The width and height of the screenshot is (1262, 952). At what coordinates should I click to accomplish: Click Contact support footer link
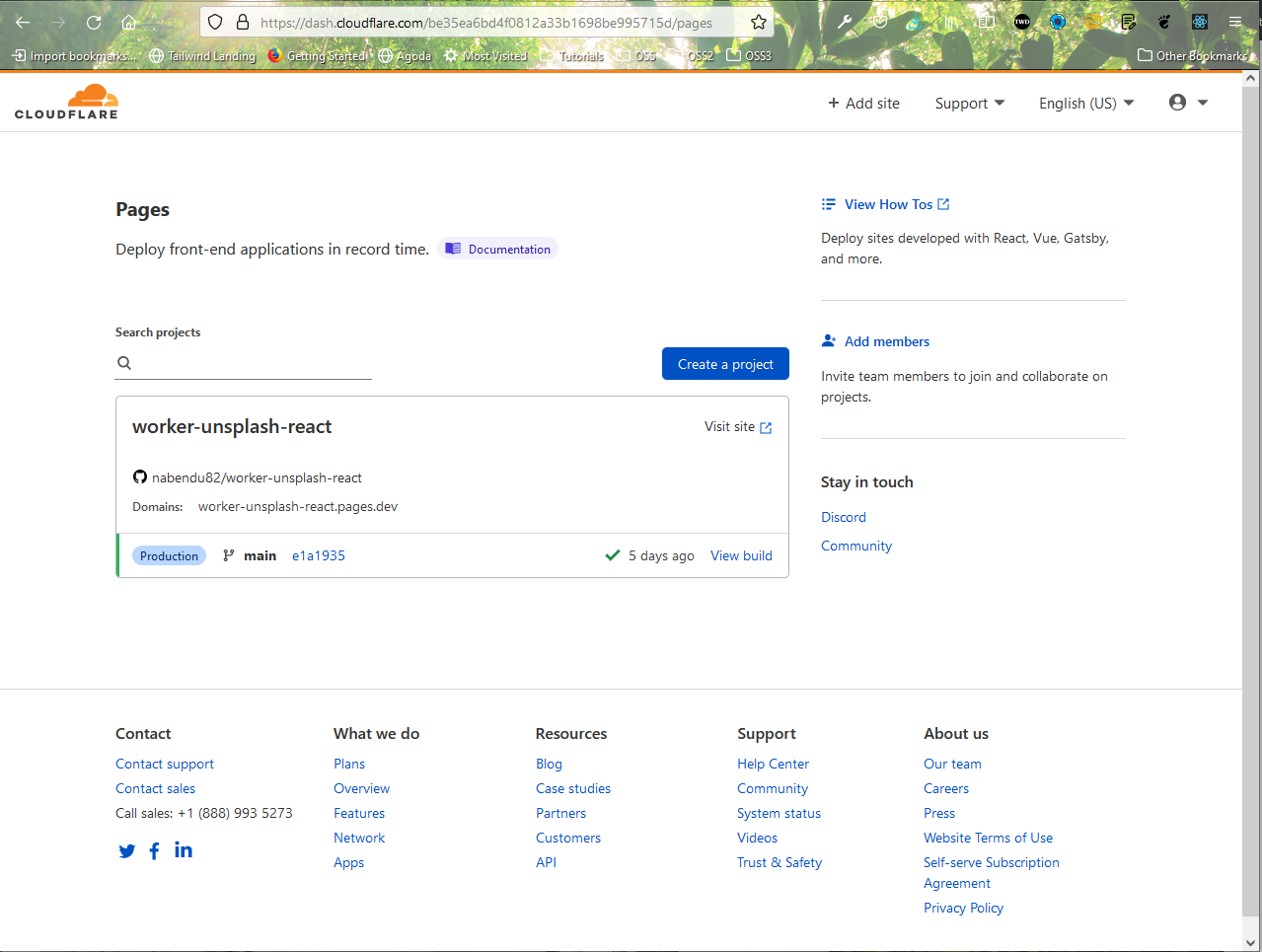pos(165,765)
